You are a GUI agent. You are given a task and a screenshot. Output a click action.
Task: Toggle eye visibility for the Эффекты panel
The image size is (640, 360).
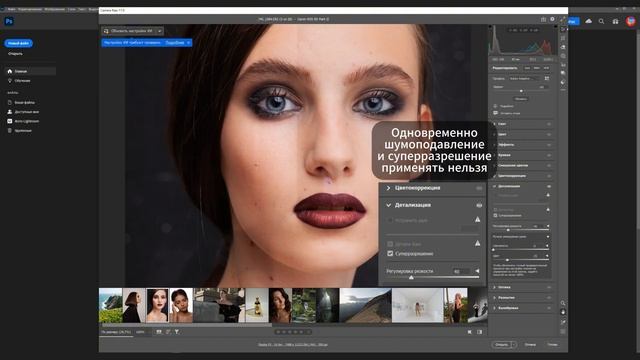(549, 144)
